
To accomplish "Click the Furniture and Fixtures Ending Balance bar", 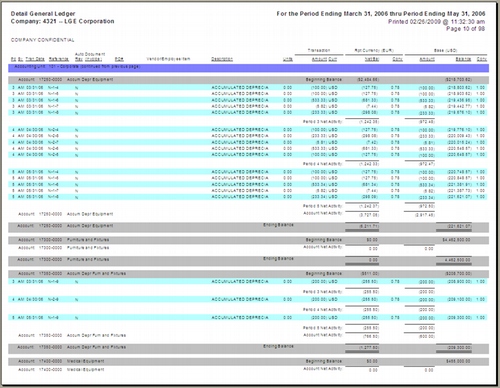I will pyautogui.click(x=249, y=261).
